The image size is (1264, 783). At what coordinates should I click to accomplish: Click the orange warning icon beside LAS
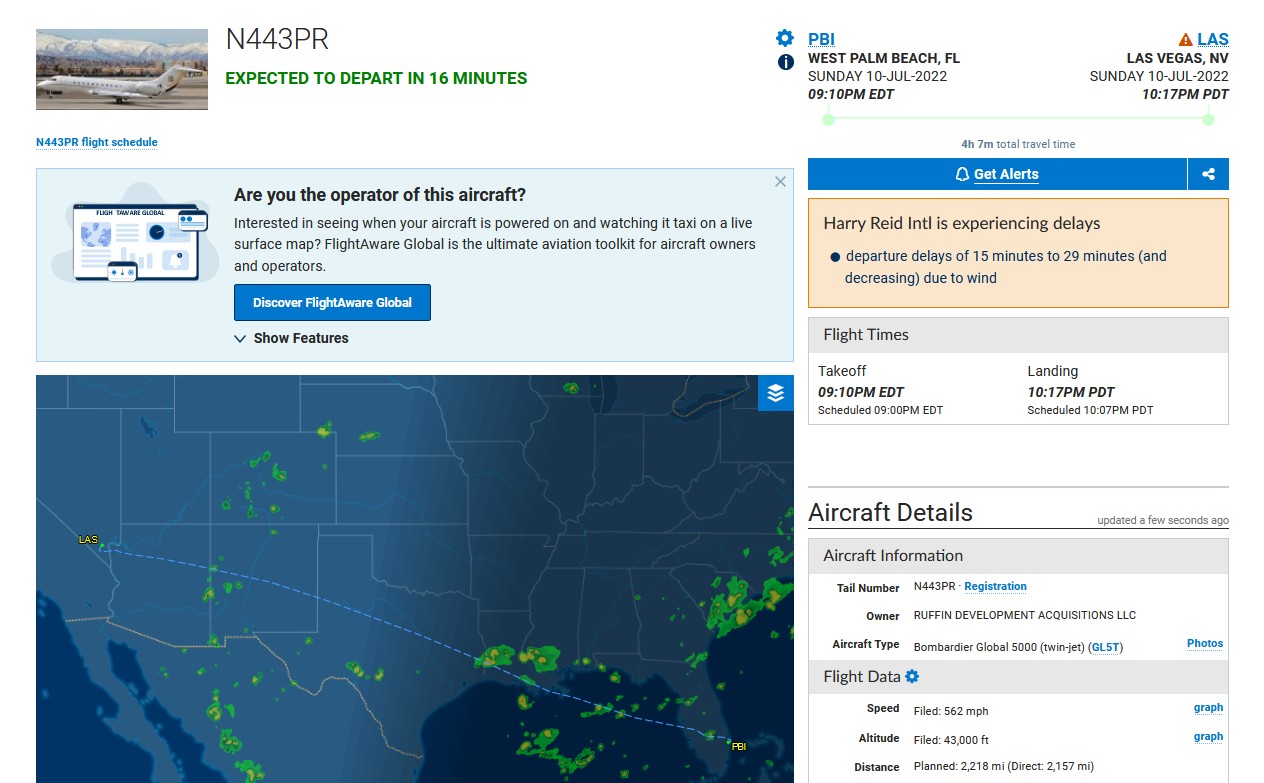click(x=1186, y=40)
